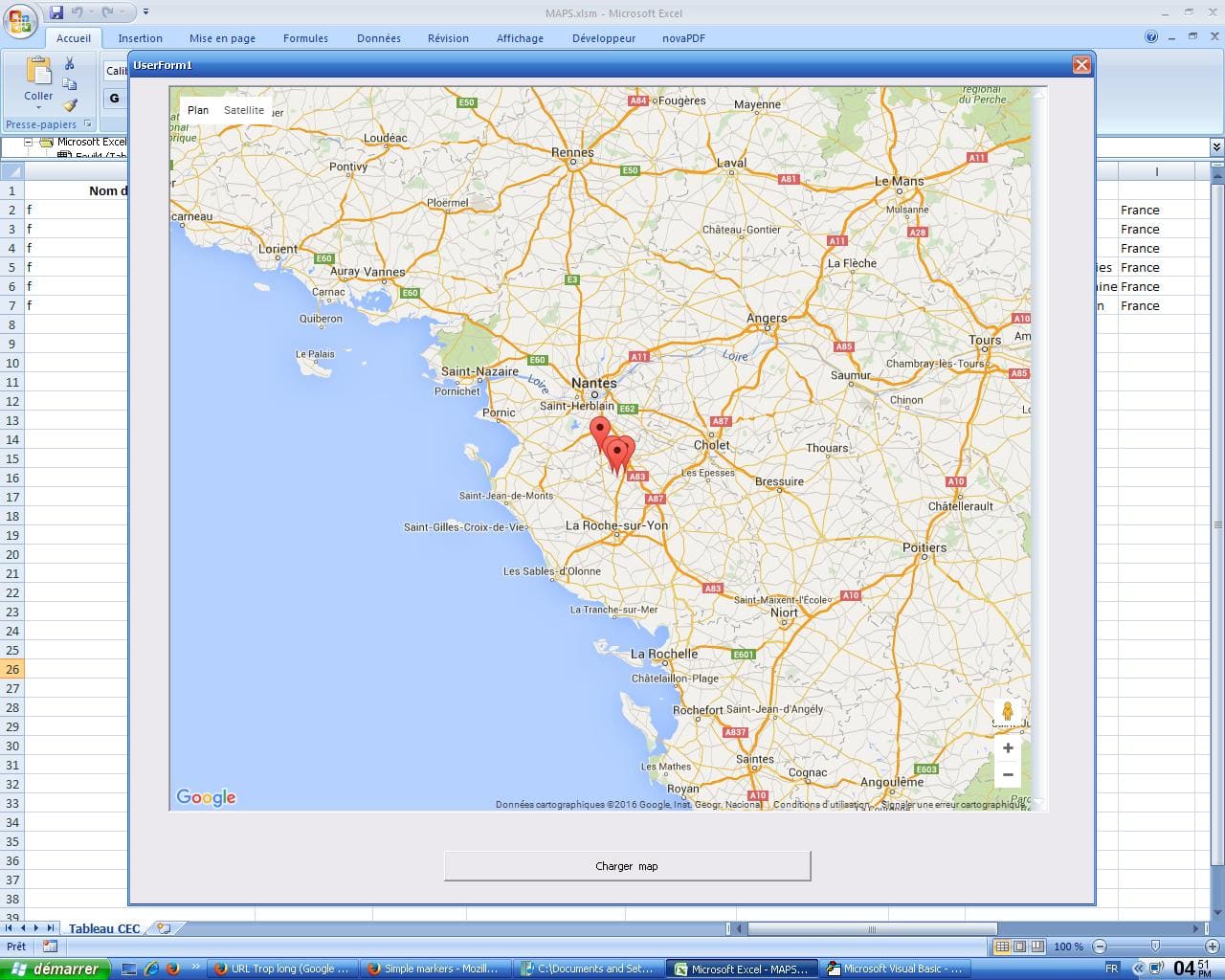Screen dimensions: 1225x980
Task: Toggle bold with the G button
Action: point(115,98)
